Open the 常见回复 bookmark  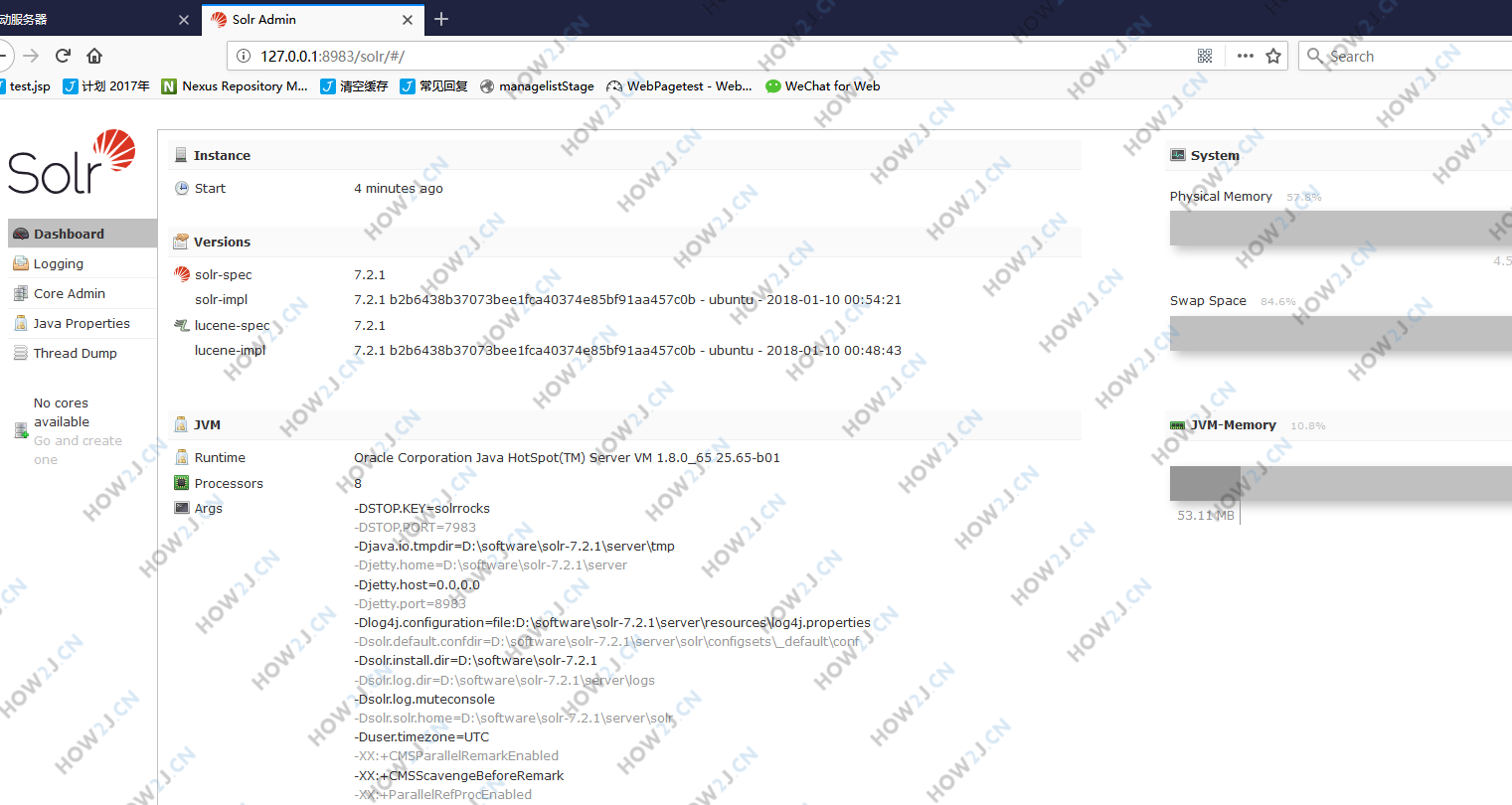434,86
